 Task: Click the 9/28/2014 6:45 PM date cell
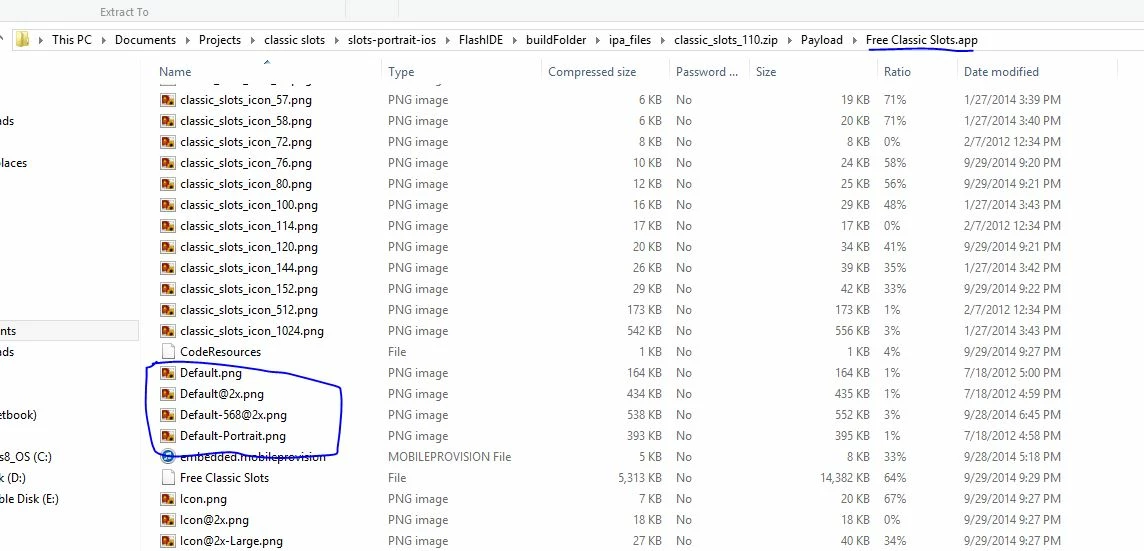click(1013, 415)
